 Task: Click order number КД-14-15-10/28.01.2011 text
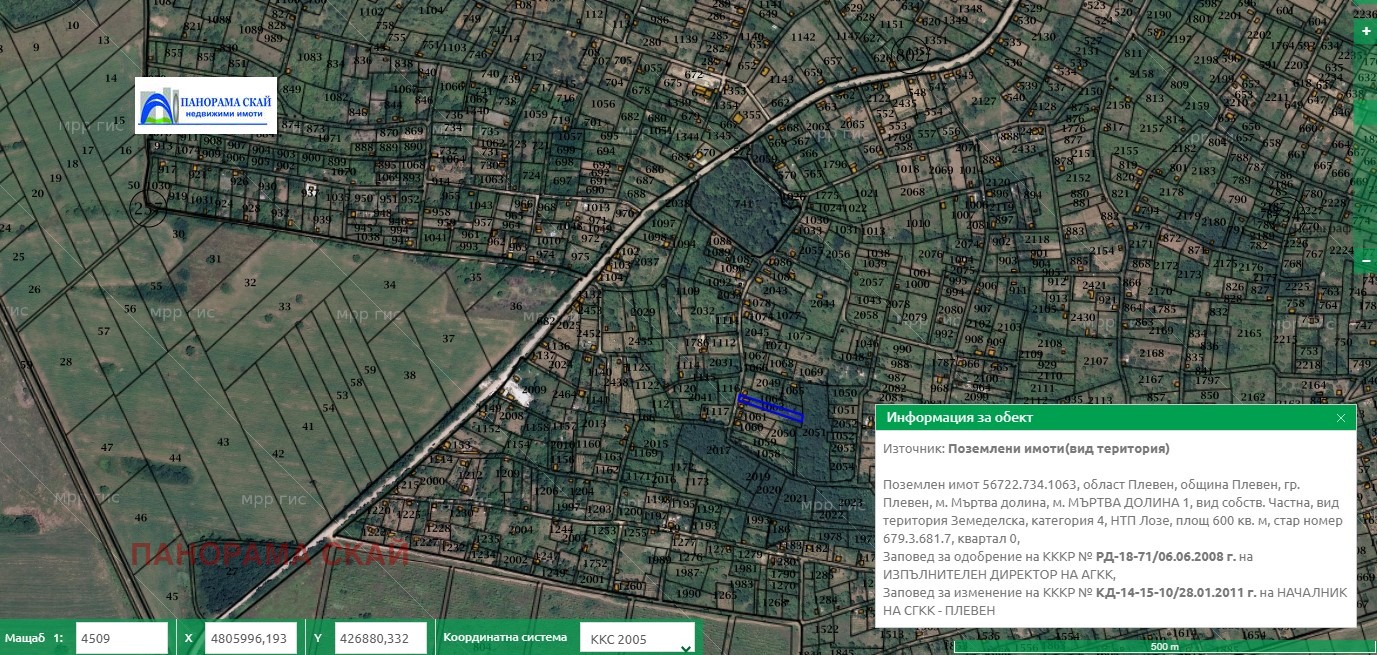point(1176,592)
